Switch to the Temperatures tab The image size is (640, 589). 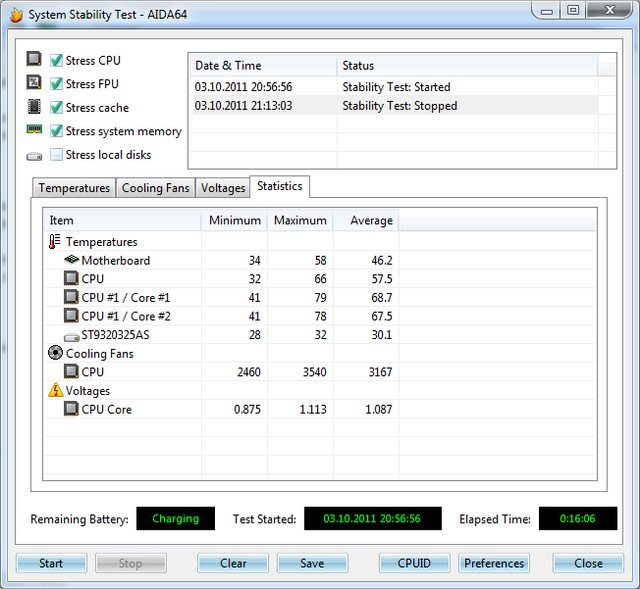click(74, 188)
